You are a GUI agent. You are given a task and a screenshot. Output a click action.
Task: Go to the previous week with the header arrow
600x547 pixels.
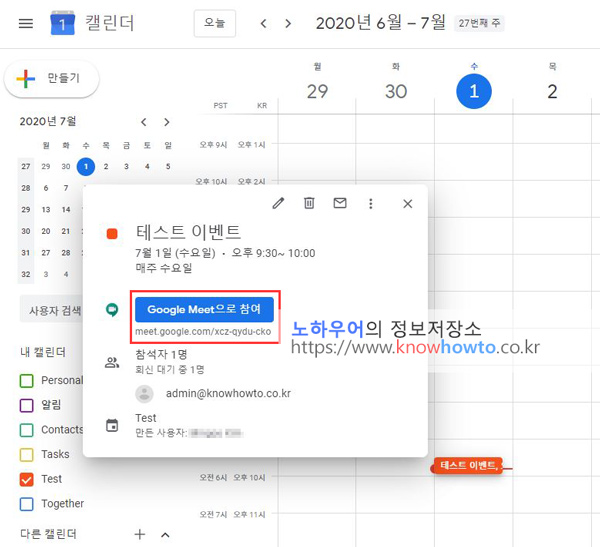(263, 24)
